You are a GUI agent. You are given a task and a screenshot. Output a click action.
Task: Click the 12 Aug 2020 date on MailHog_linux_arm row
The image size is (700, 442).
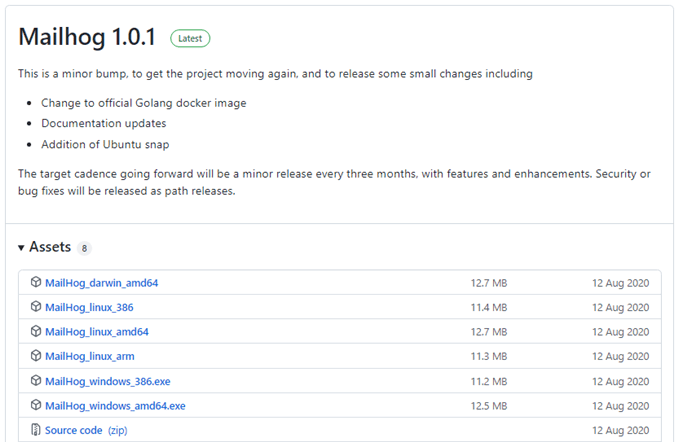[x=621, y=357]
